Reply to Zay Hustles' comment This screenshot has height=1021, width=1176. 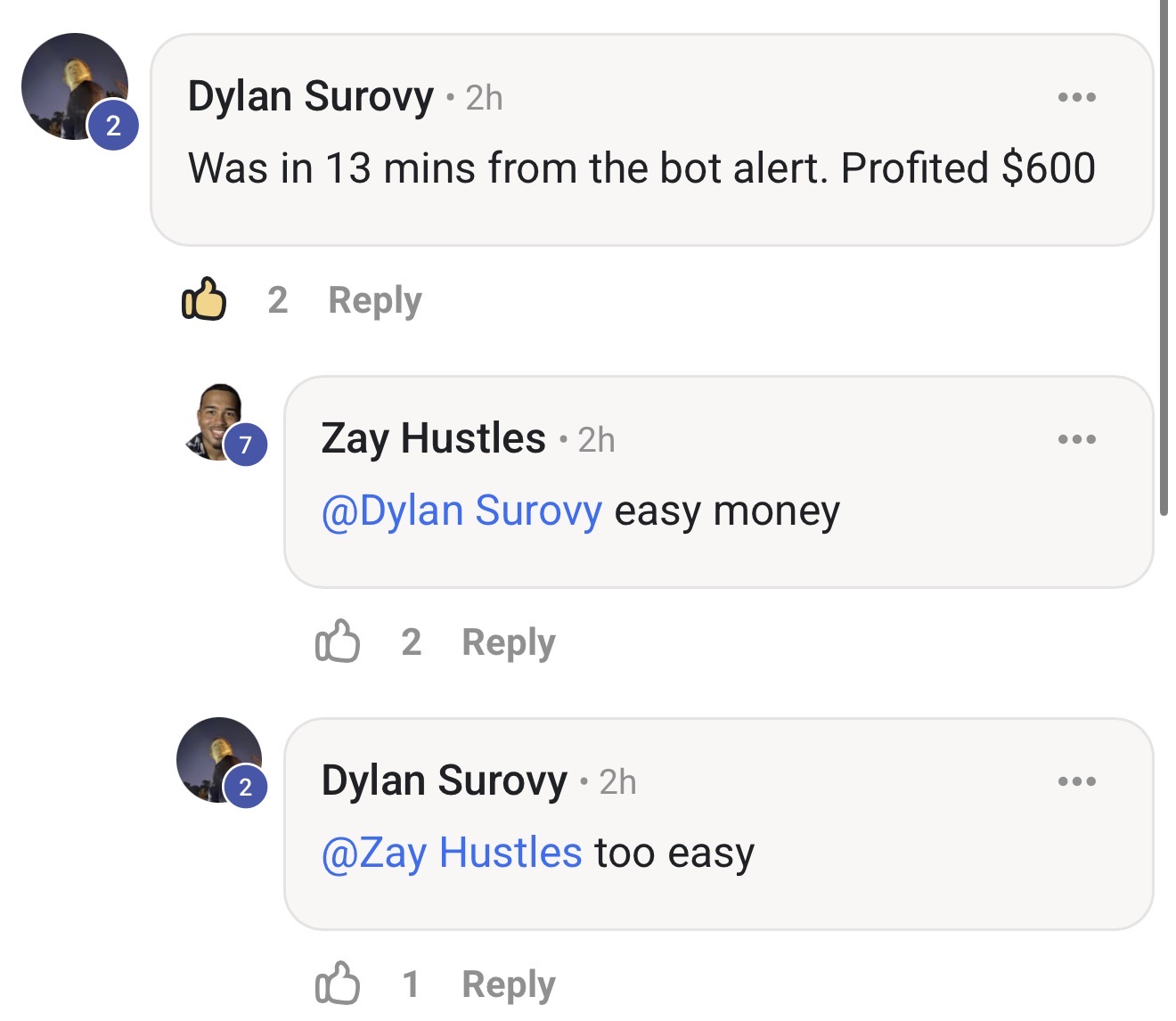(508, 642)
